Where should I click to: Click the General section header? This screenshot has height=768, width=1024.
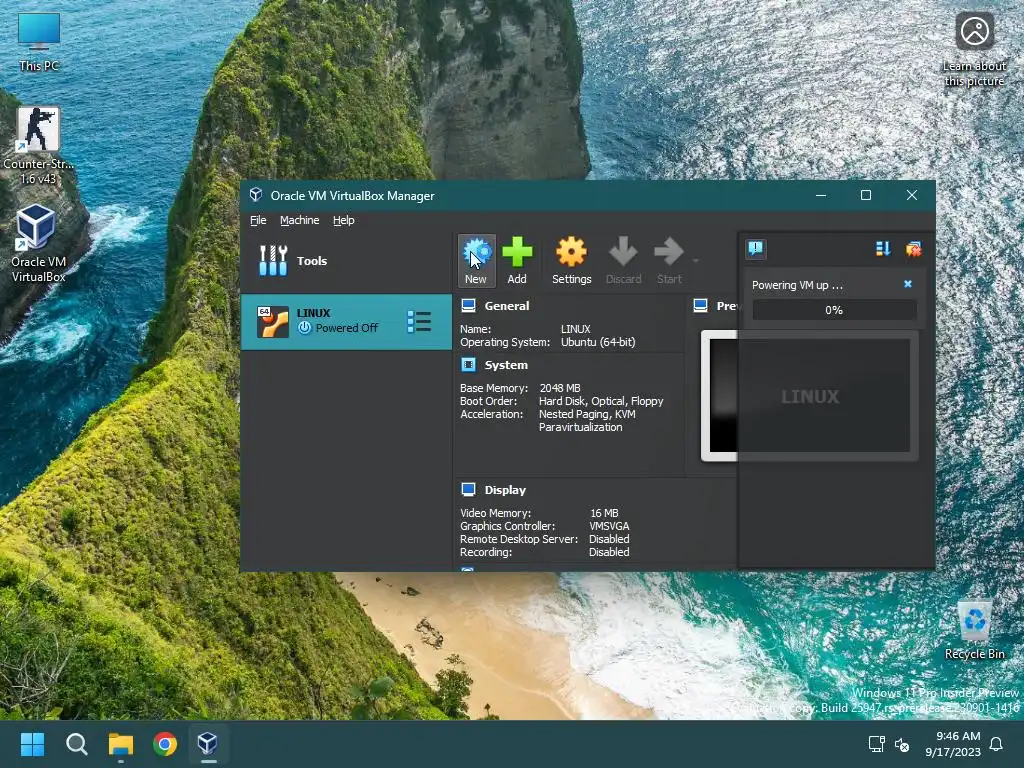[507, 306]
